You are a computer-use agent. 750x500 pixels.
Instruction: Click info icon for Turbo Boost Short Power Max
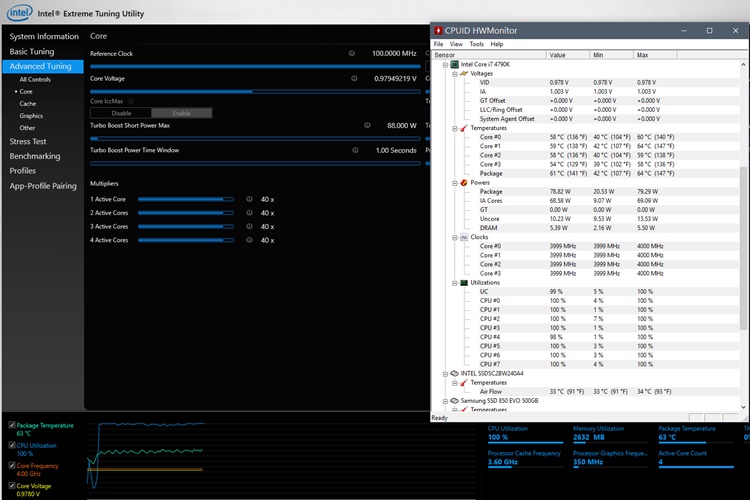coord(367,125)
